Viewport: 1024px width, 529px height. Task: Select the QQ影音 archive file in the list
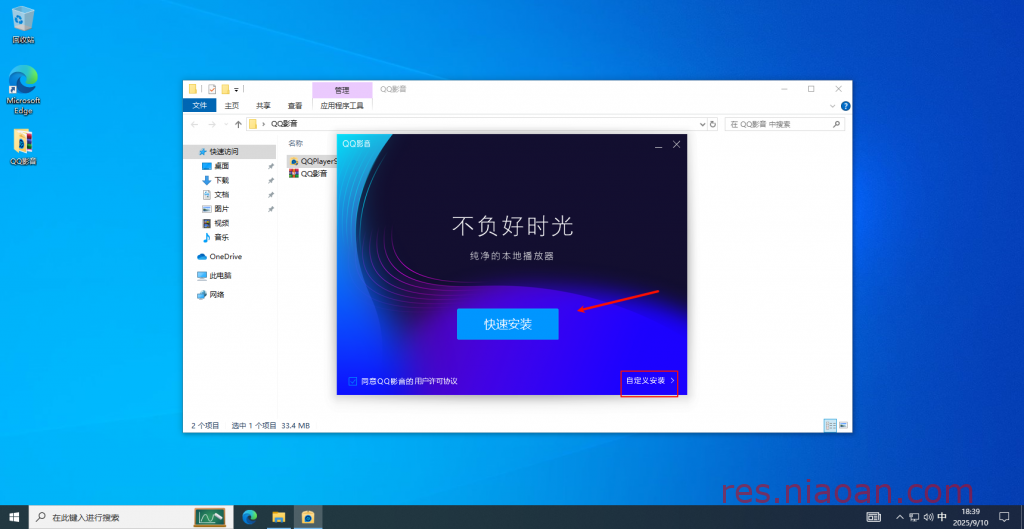tap(309, 174)
